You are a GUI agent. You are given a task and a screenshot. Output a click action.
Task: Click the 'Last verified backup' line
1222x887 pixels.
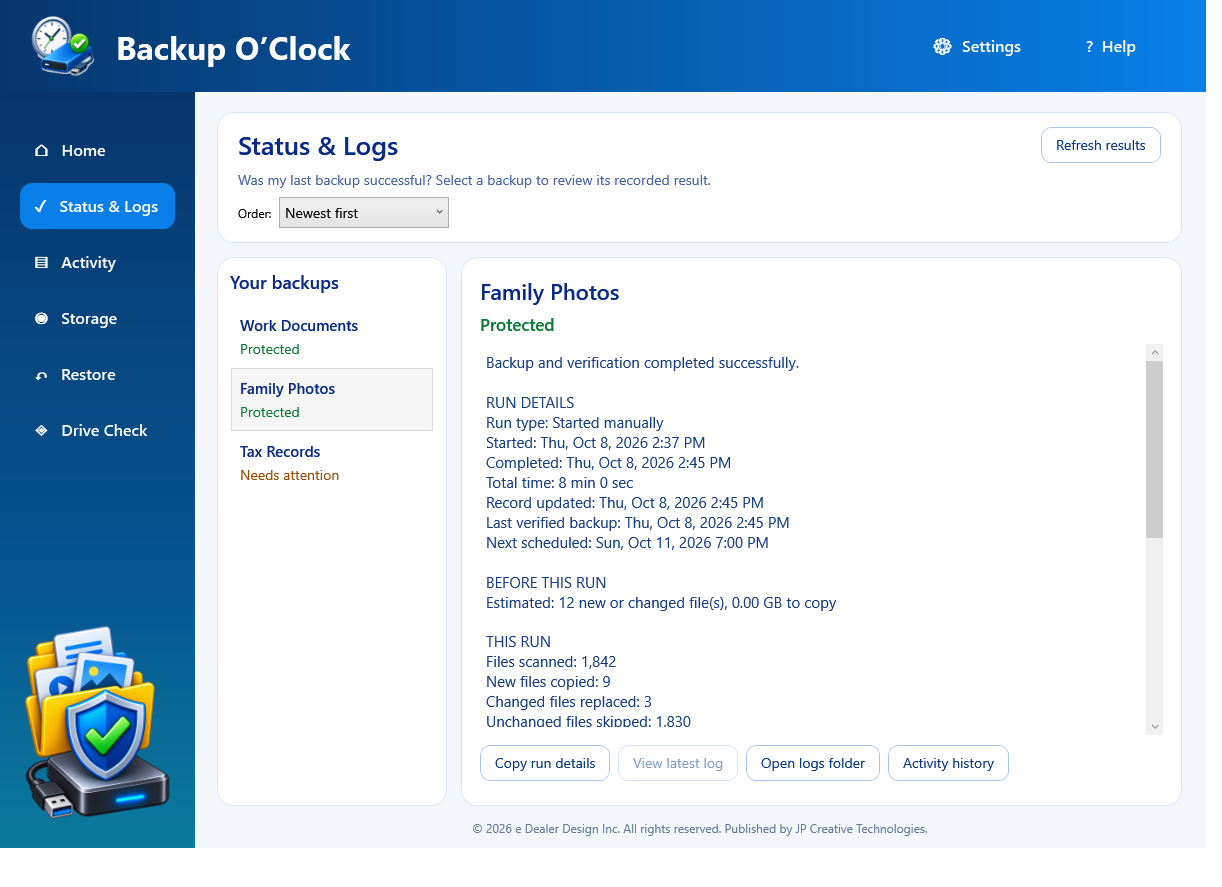click(x=638, y=523)
